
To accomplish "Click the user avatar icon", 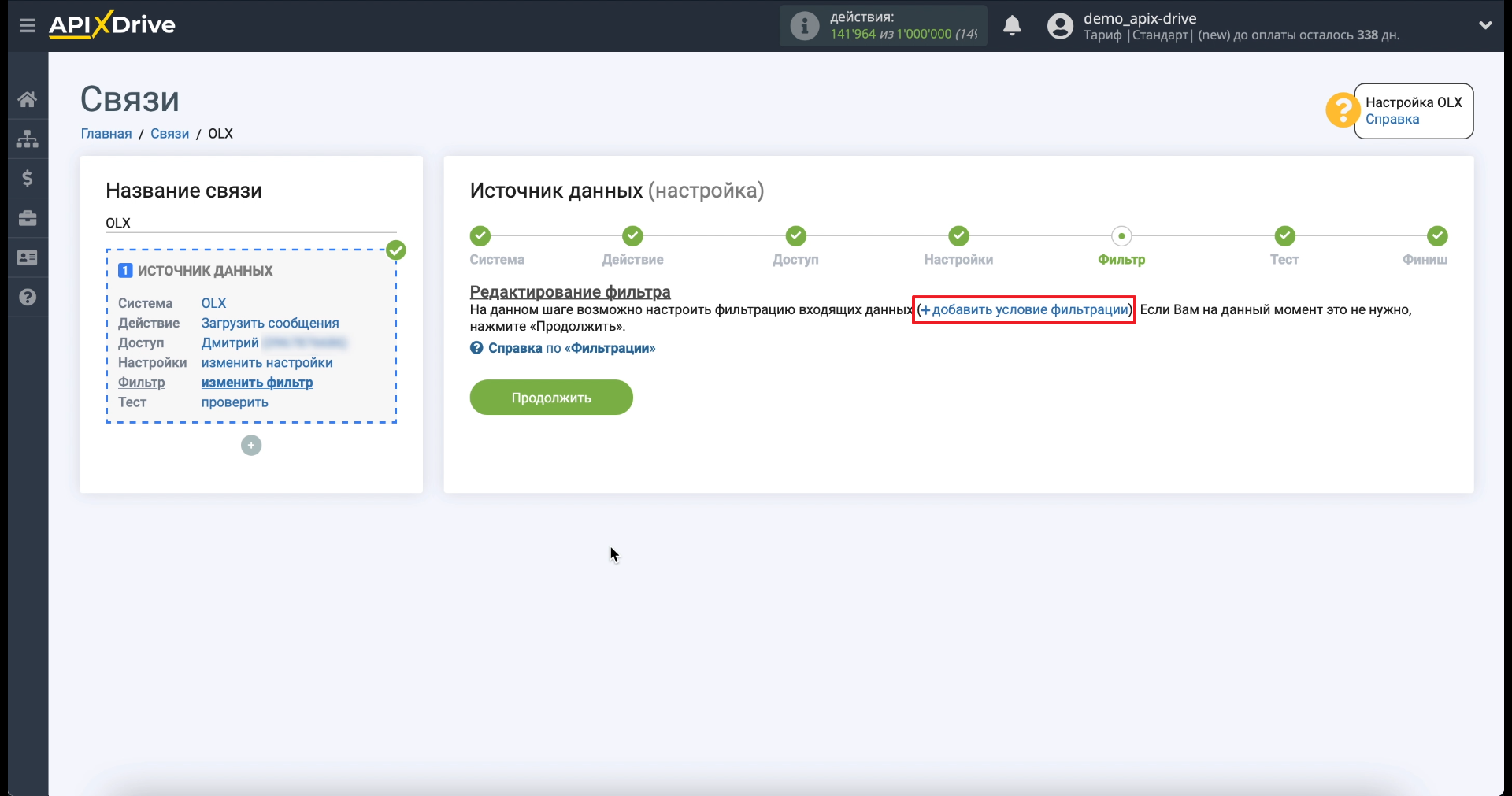I will coord(1060,26).
